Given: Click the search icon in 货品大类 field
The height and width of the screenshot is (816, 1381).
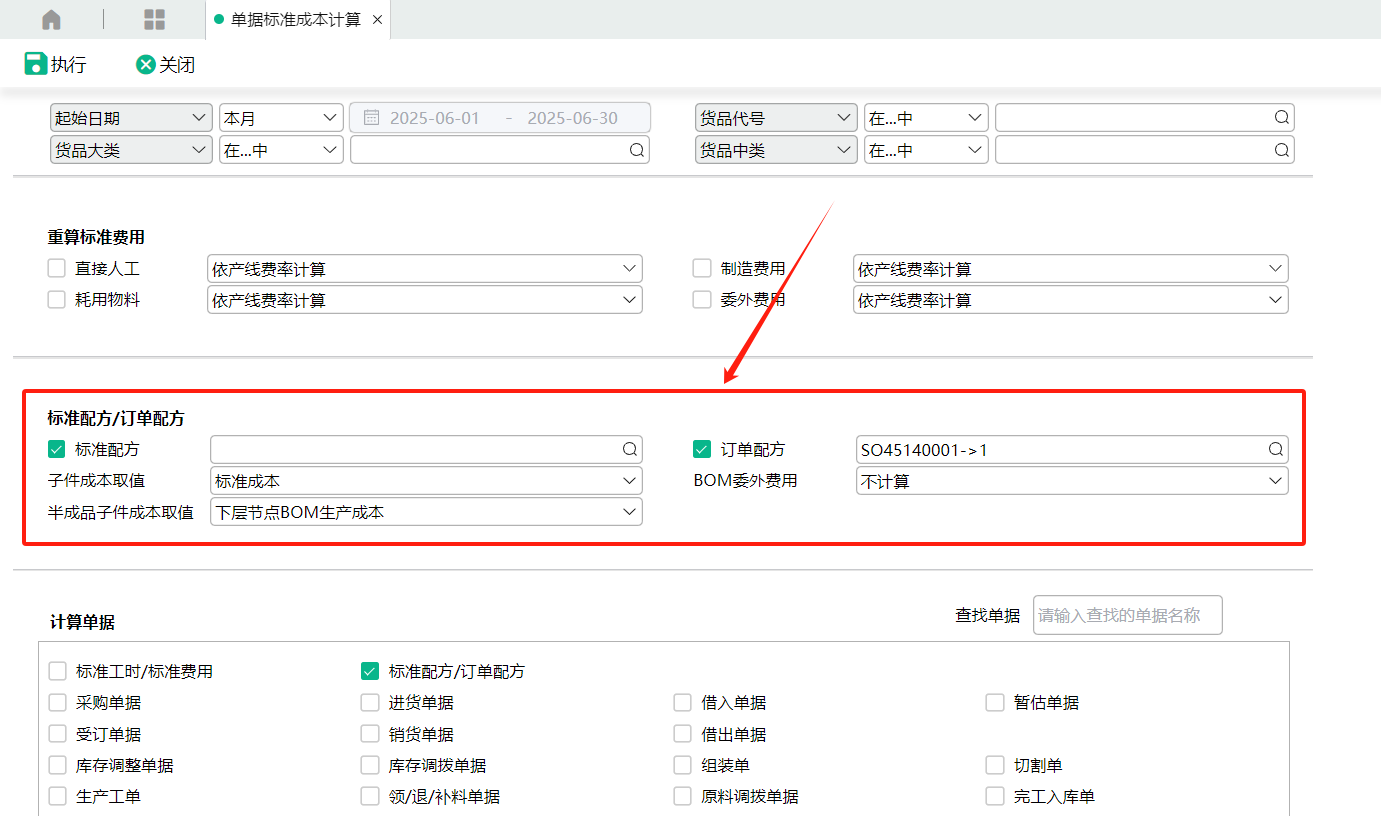Looking at the screenshot, I should [636, 150].
